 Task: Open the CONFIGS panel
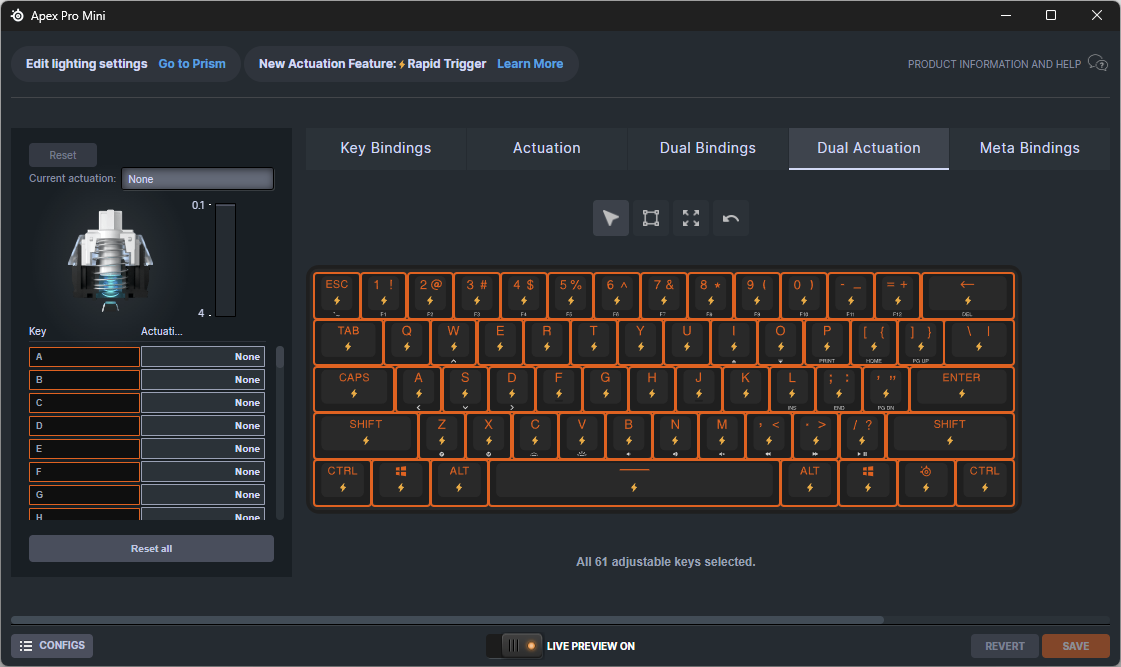click(52, 646)
